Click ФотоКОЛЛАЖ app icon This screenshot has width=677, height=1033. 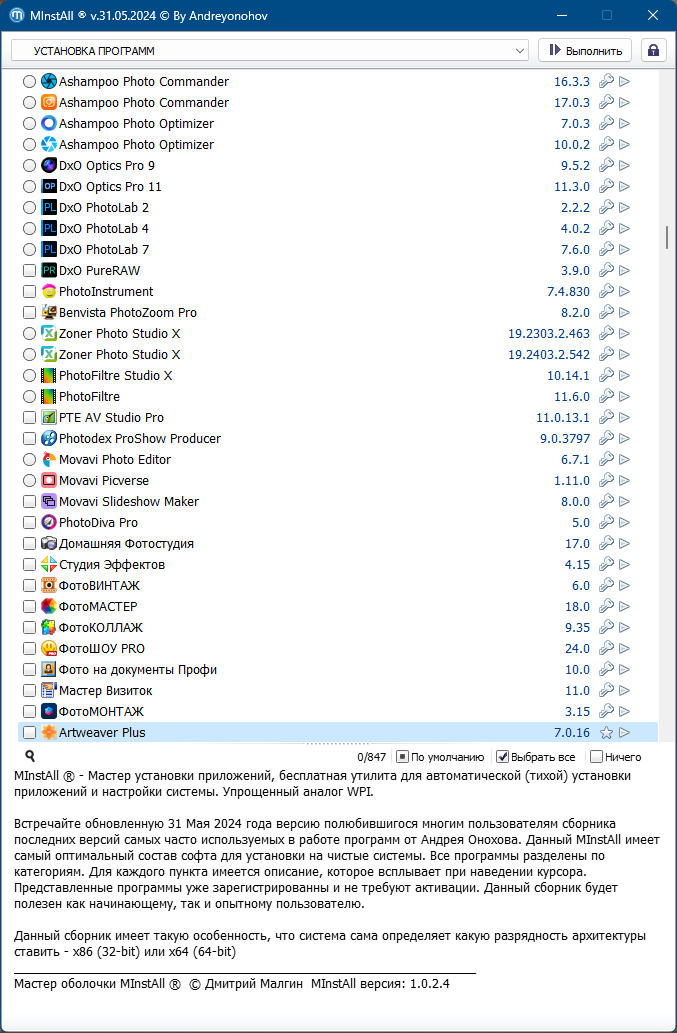(x=49, y=627)
